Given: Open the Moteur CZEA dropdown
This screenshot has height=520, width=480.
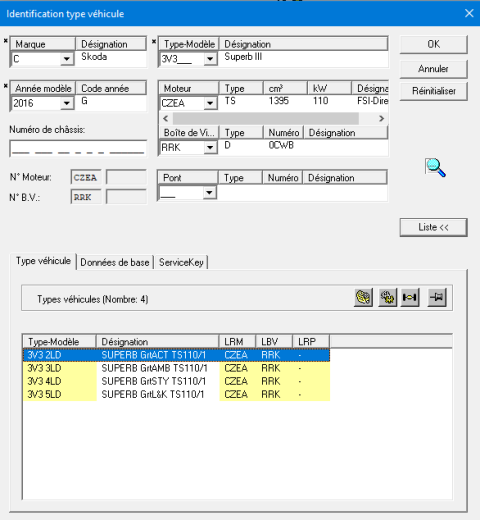Looking at the screenshot, I should pos(210,103).
